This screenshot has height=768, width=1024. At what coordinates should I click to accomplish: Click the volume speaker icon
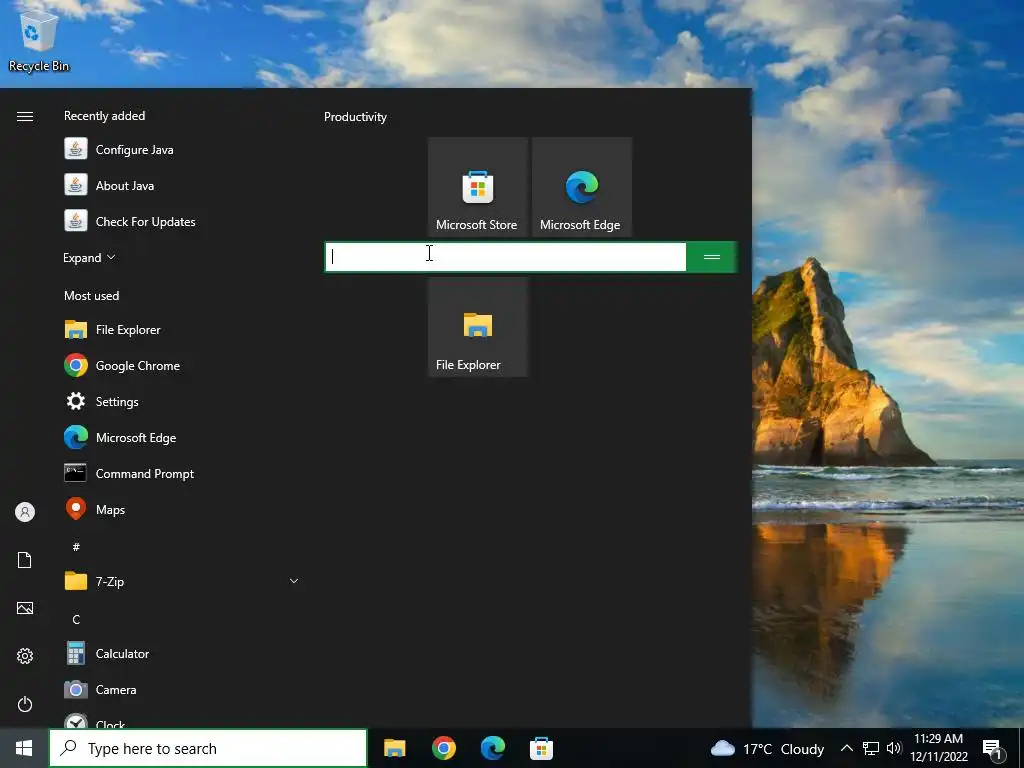pyautogui.click(x=894, y=748)
